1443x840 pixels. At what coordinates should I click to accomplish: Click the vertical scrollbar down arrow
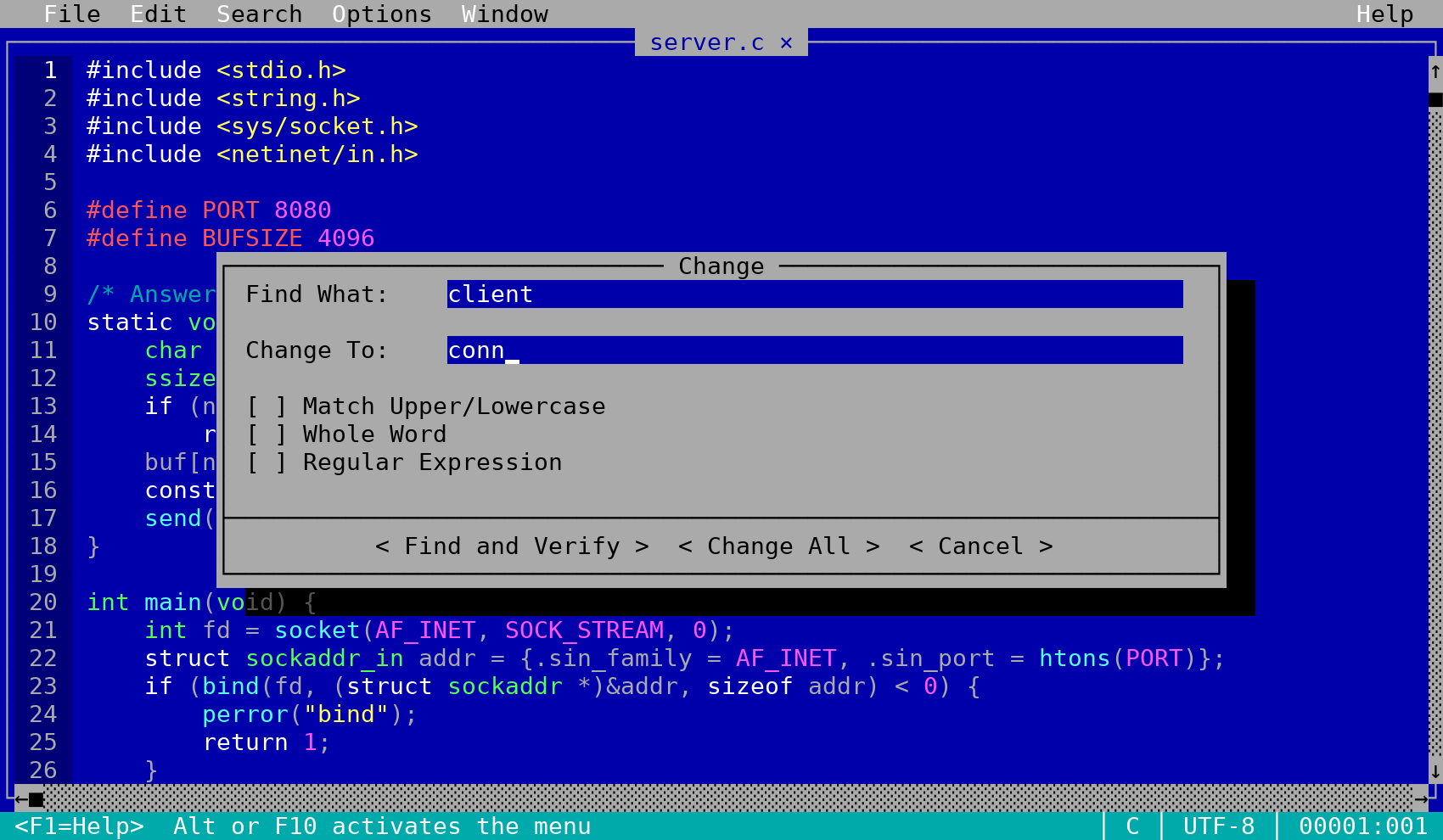point(1435,771)
